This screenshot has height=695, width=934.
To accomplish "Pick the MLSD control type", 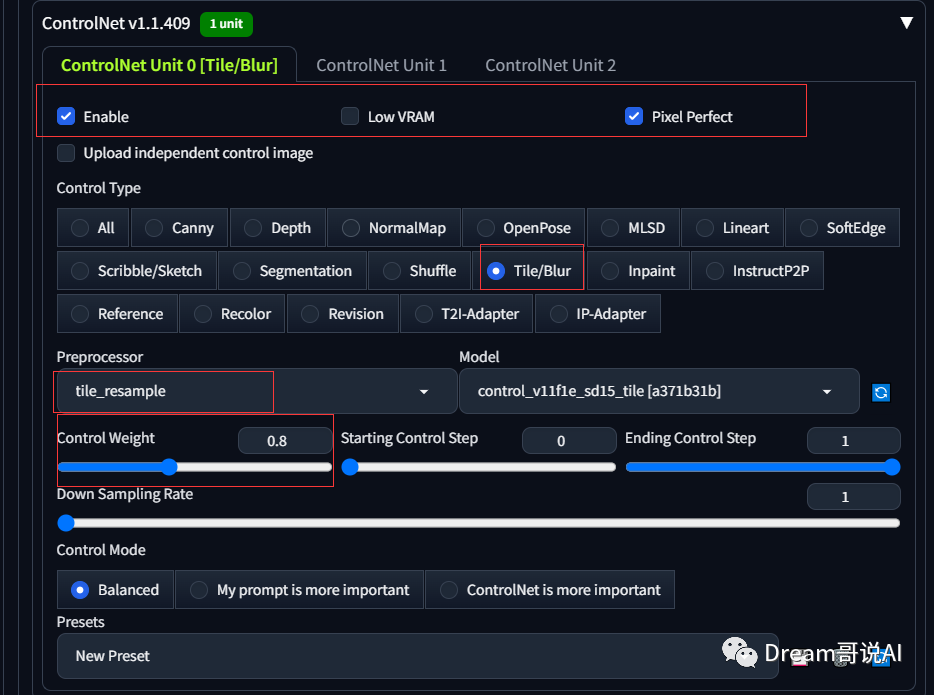I will pyautogui.click(x=633, y=227).
